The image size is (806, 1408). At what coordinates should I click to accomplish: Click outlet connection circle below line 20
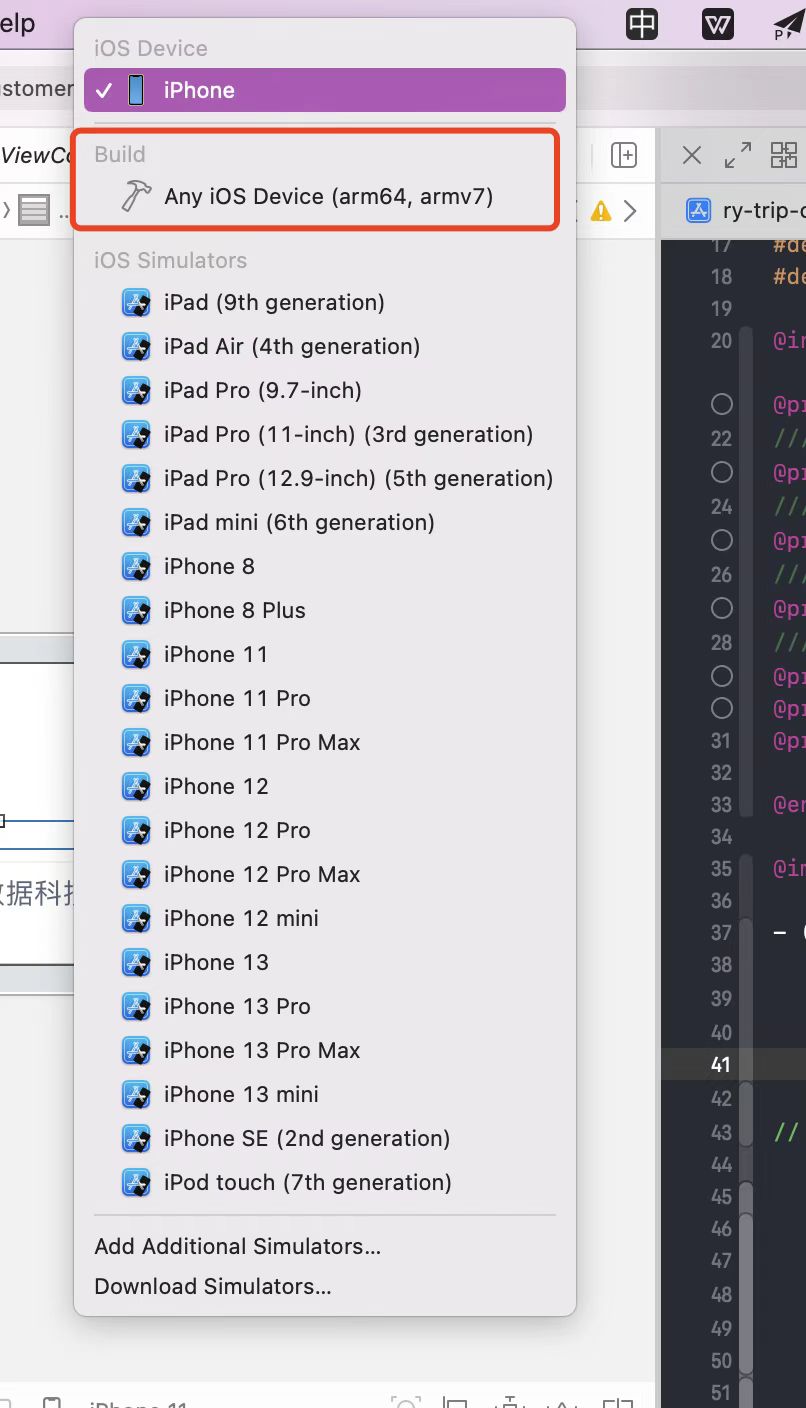pyautogui.click(x=721, y=404)
